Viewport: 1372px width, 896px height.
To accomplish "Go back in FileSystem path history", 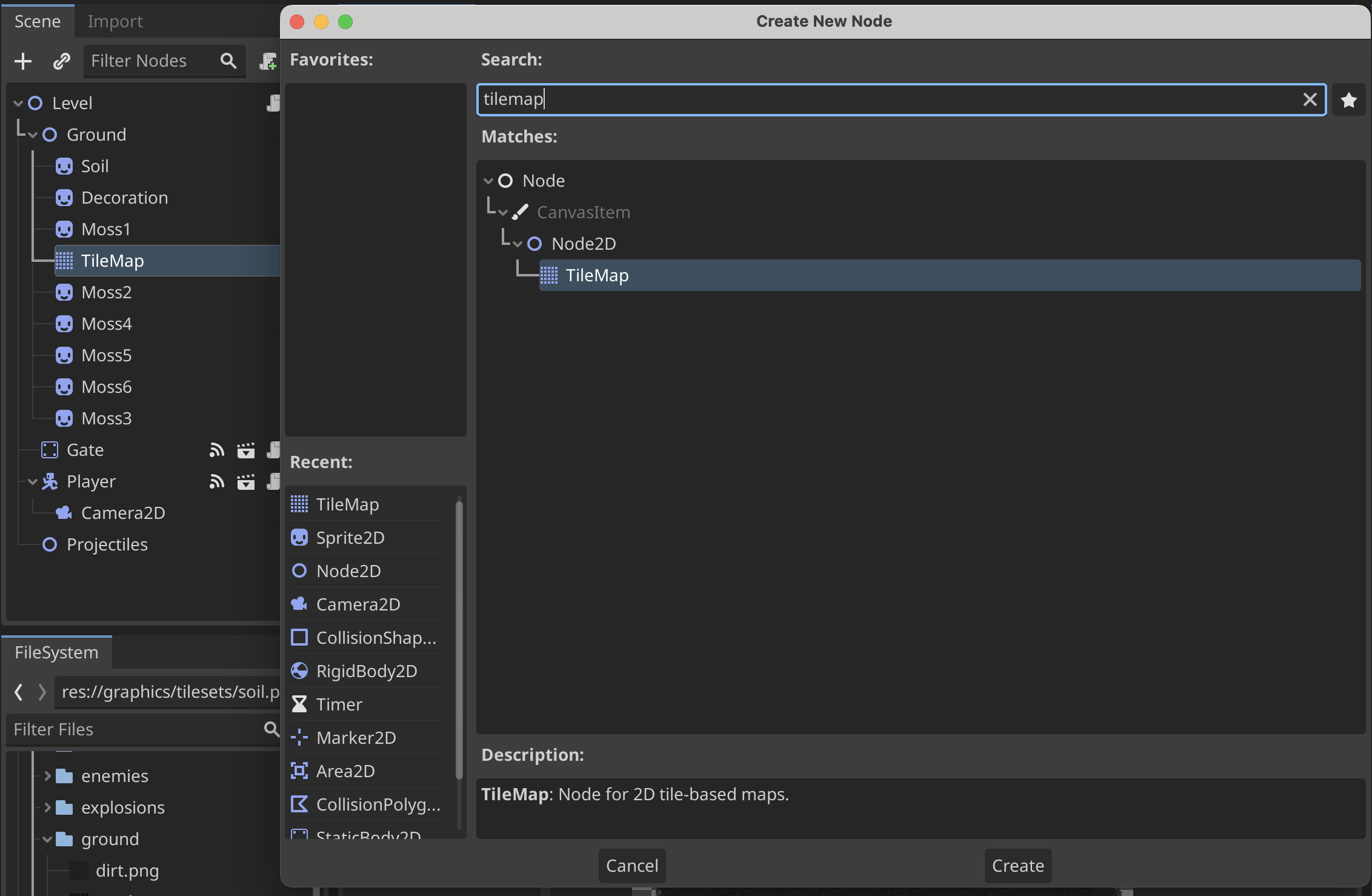I will [x=19, y=692].
